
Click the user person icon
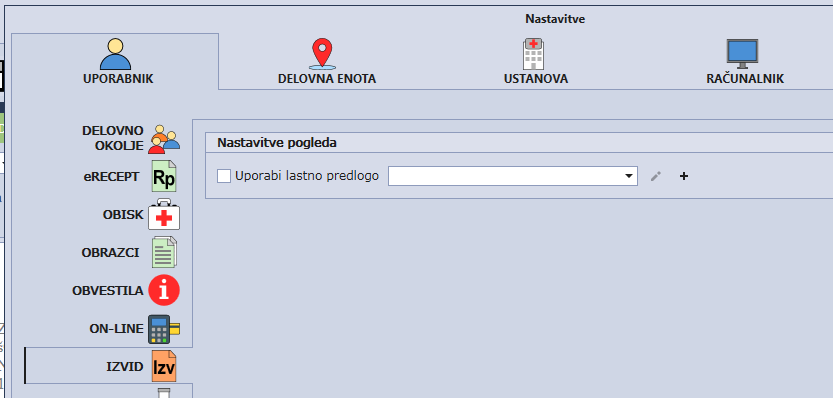115,54
